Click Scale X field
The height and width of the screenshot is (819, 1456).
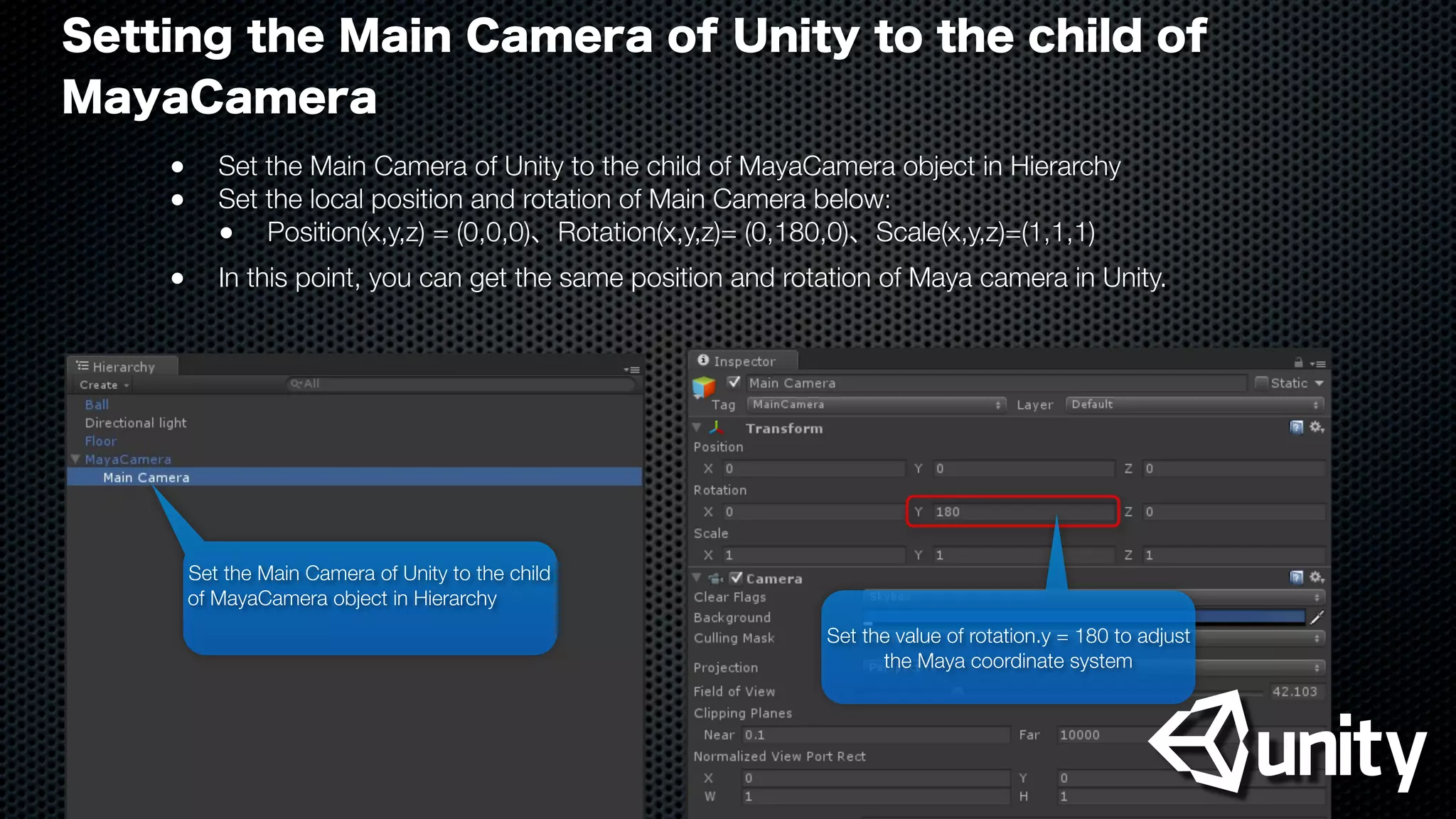tap(813, 555)
